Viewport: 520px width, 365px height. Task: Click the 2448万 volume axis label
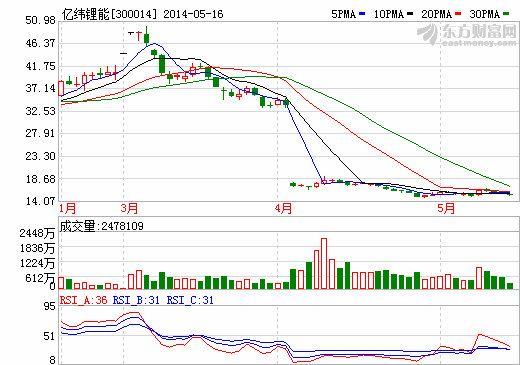[37, 233]
